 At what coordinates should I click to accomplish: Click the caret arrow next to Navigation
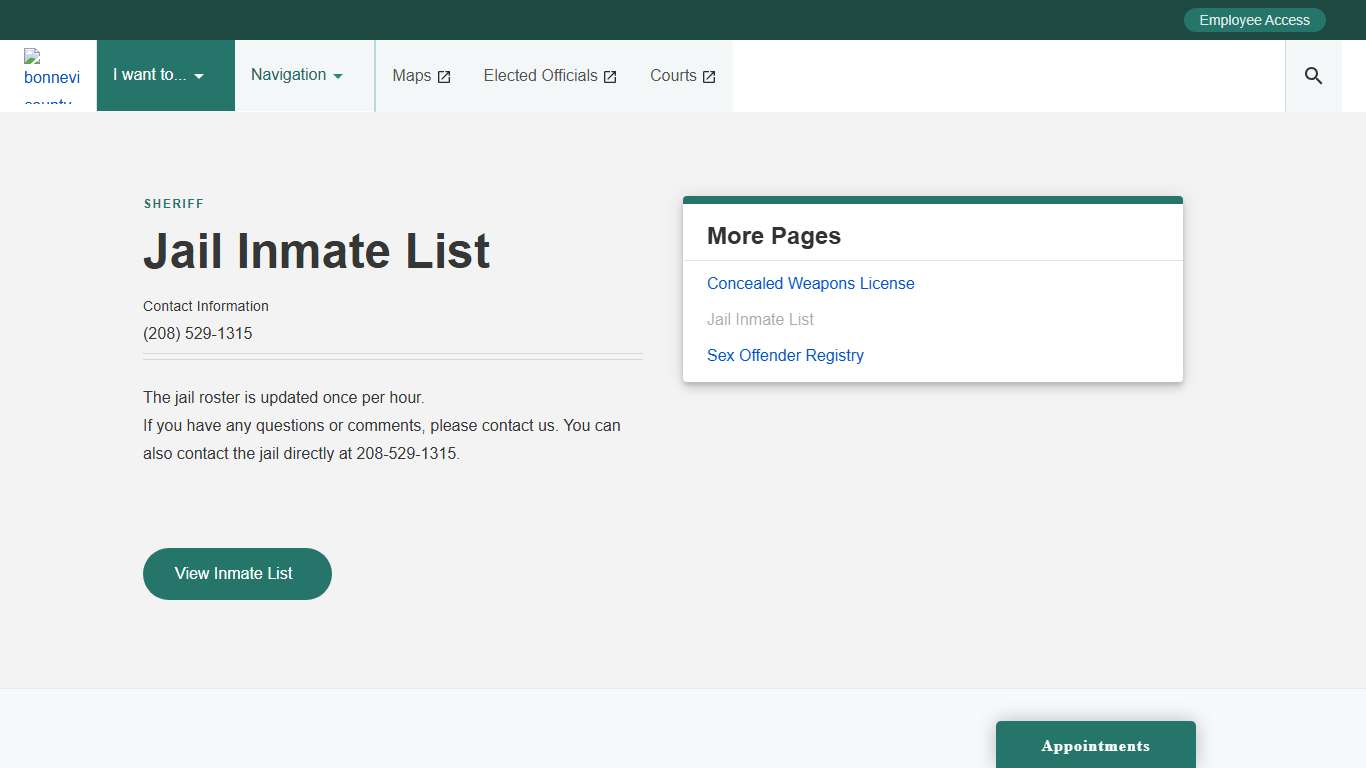click(x=338, y=77)
